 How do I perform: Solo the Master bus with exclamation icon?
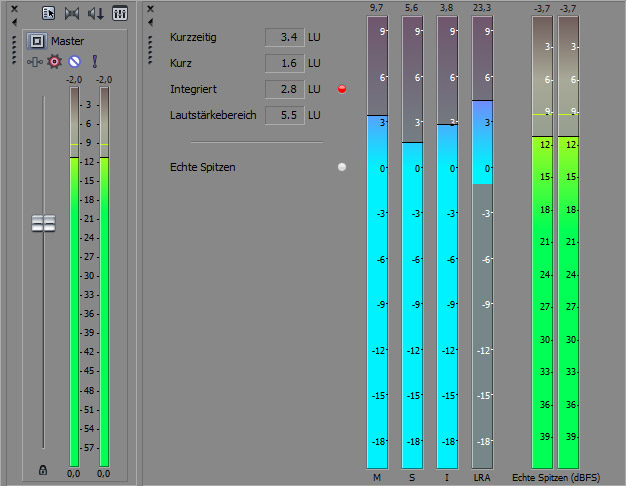(x=95, y=61)
